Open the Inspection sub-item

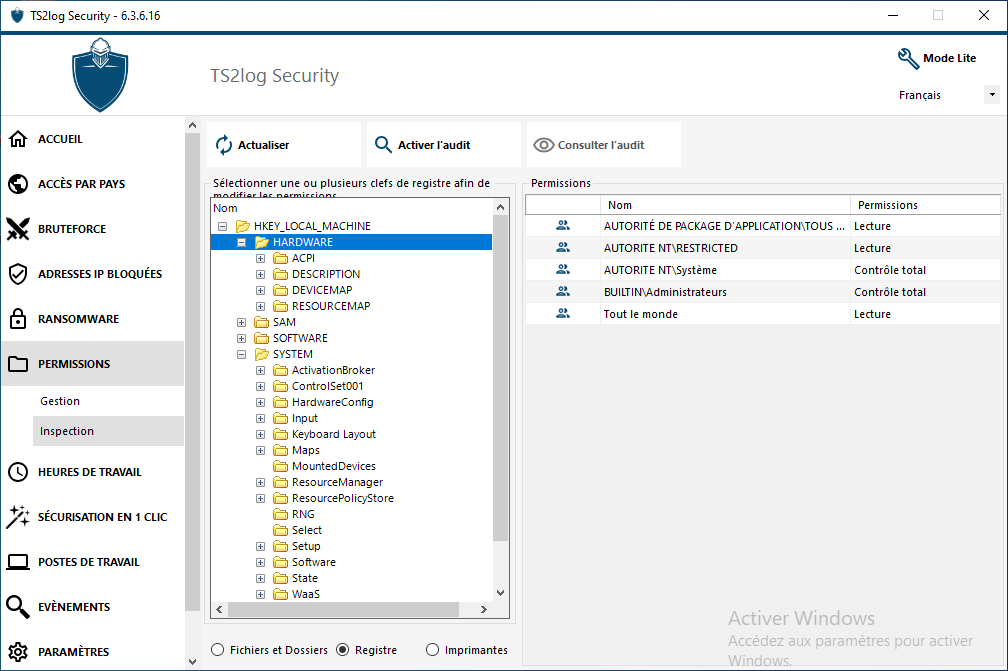[x=108, y=431]
